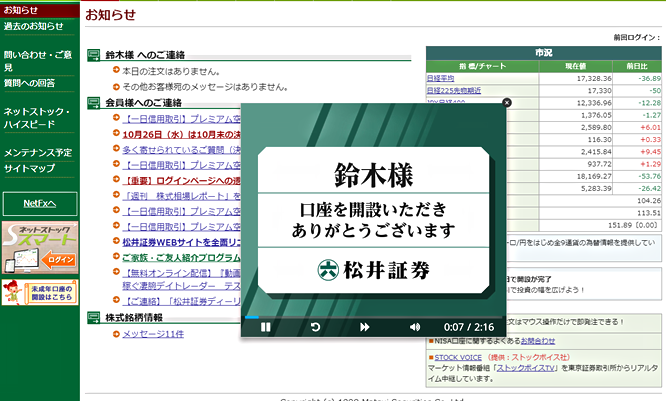This screenshot has height=401, width=666.
Task: Click the NetFxへ button
Action: coord(39,204)
